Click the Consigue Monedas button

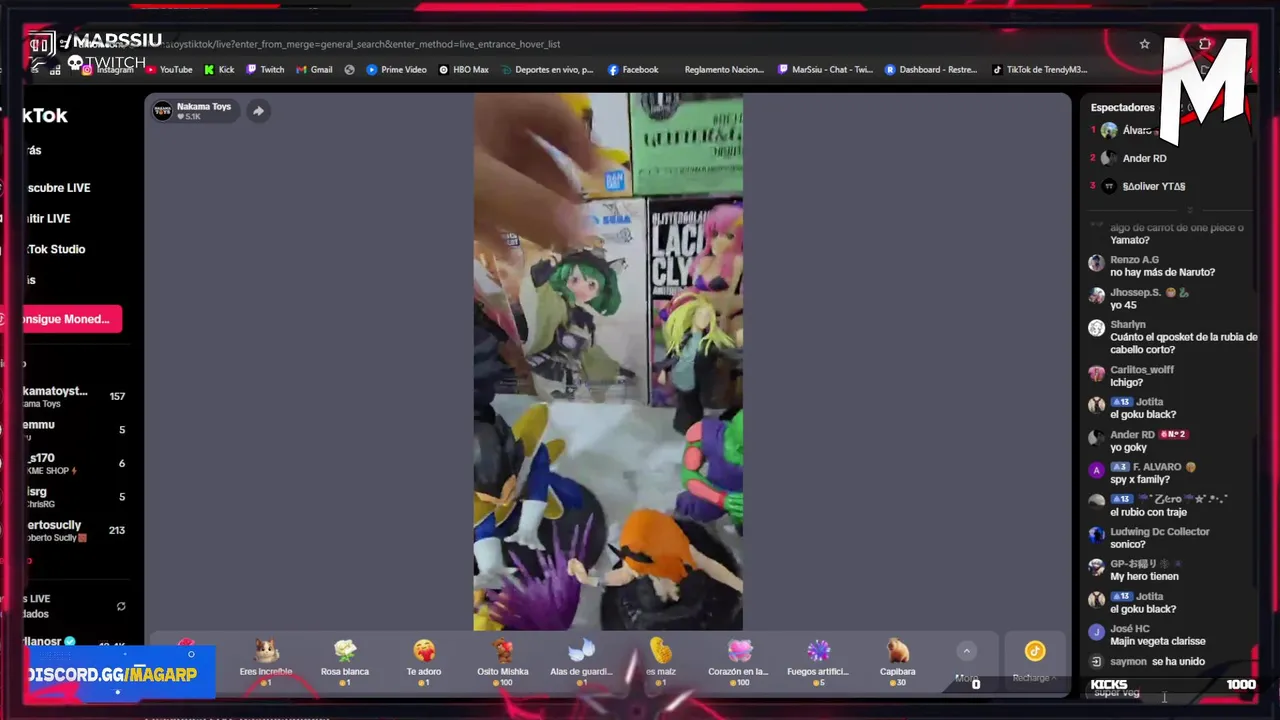pyautogui.click(x=72, y=319)
